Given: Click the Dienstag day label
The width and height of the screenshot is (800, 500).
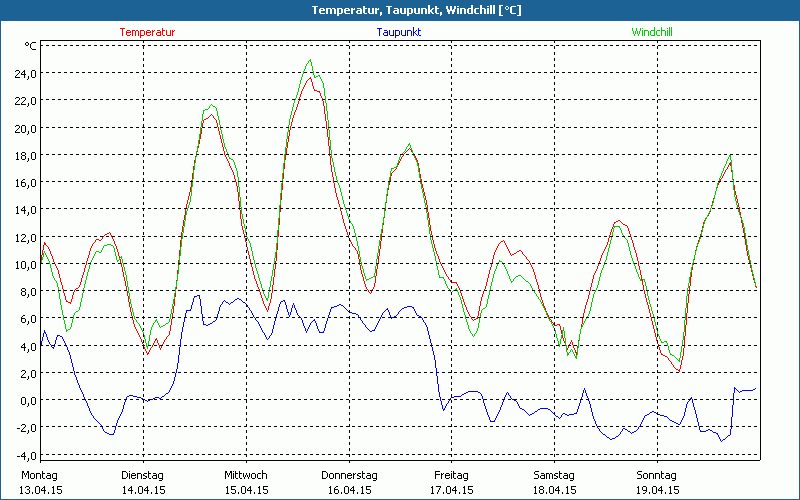Looking at the screenshot, I should pyautogui.click(x=143, y=476).
